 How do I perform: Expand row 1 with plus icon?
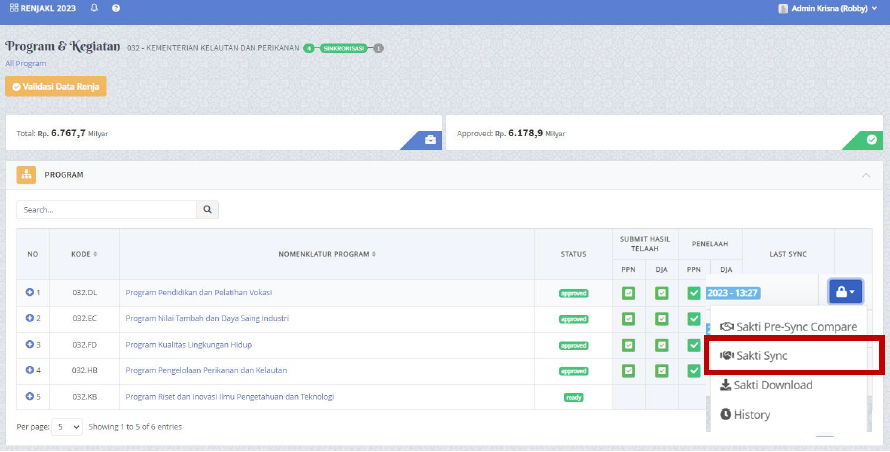pos(30,293)
